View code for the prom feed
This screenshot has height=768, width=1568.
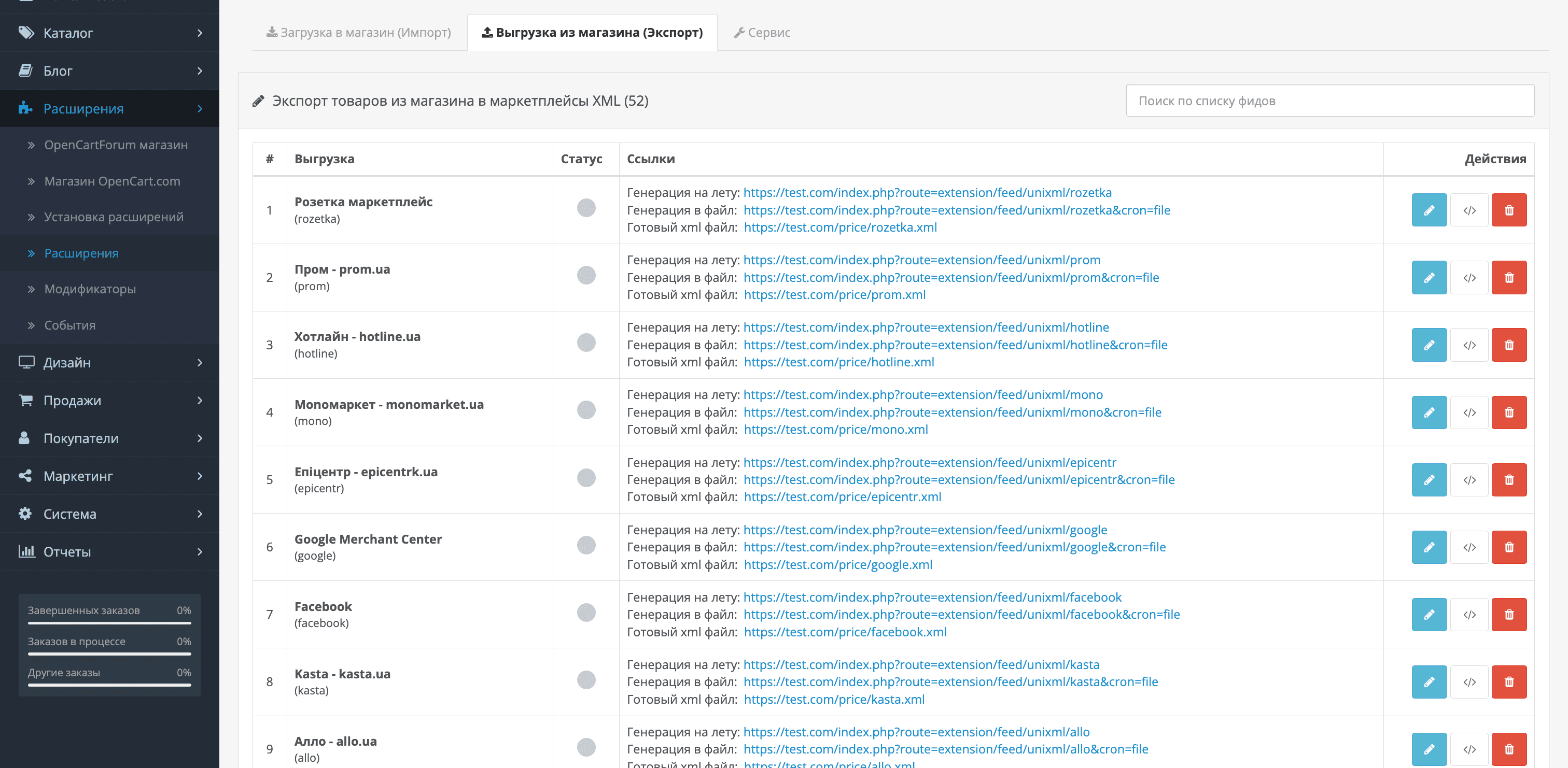click(x=1469, y=277)
